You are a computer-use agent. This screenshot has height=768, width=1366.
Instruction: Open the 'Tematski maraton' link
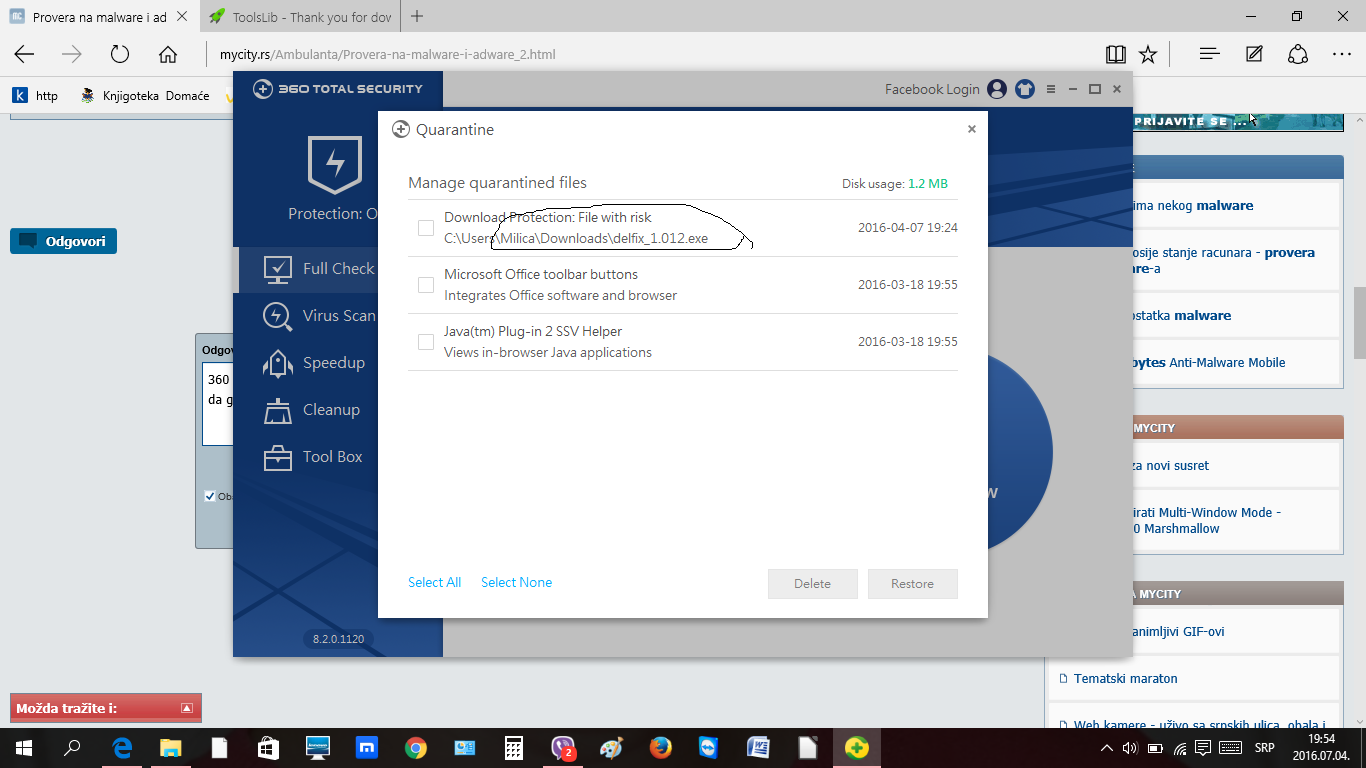tap(1126, 678)
